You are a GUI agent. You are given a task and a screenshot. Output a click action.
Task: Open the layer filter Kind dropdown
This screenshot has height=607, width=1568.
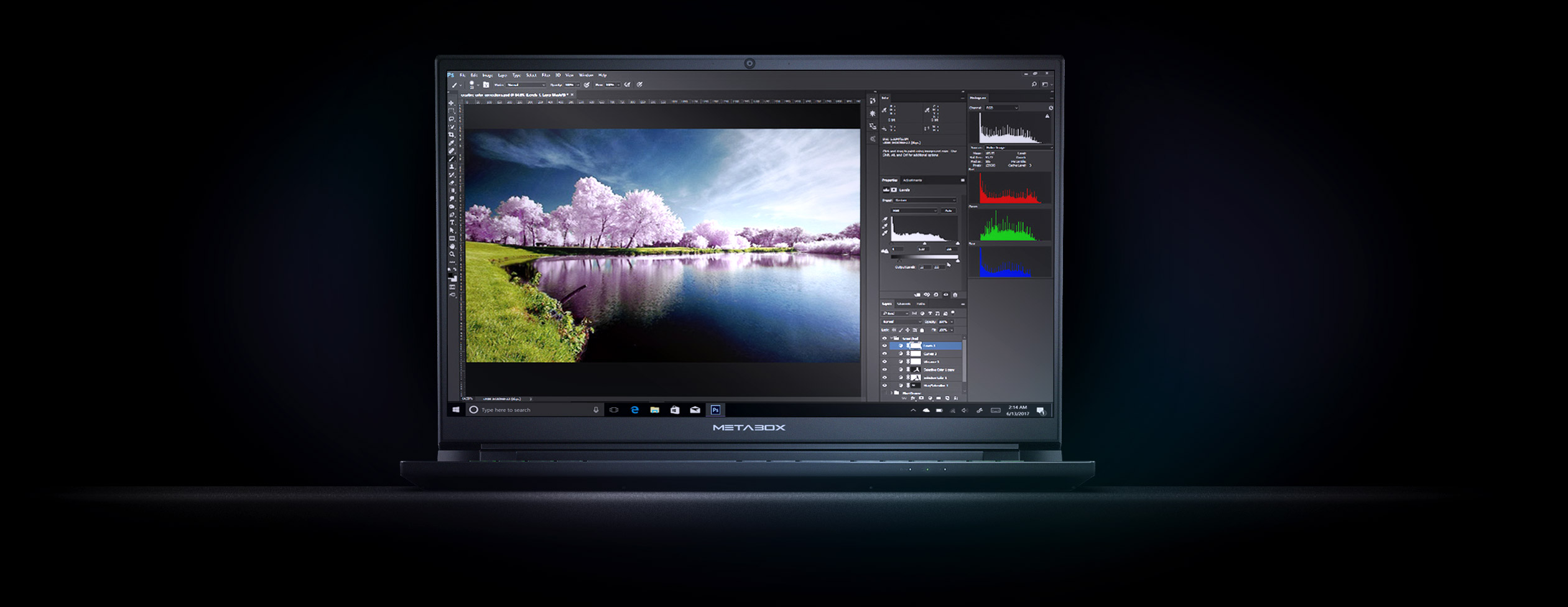(x=895, y=313)
